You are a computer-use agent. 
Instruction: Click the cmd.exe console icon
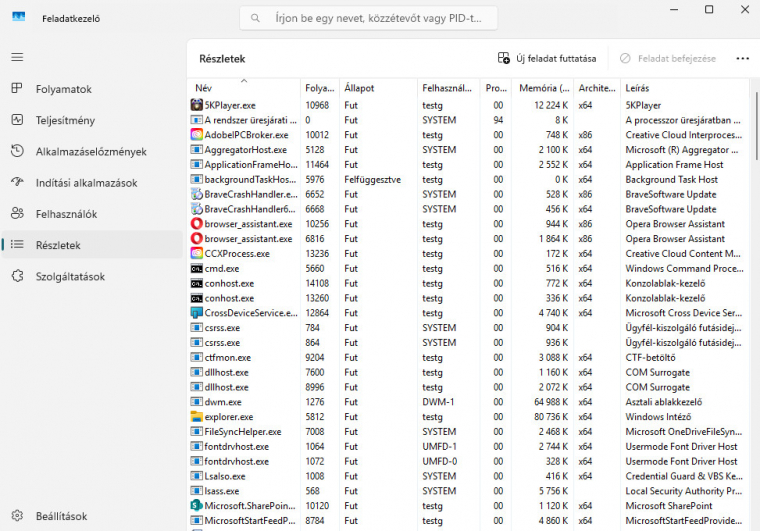(x=196, y=268)
